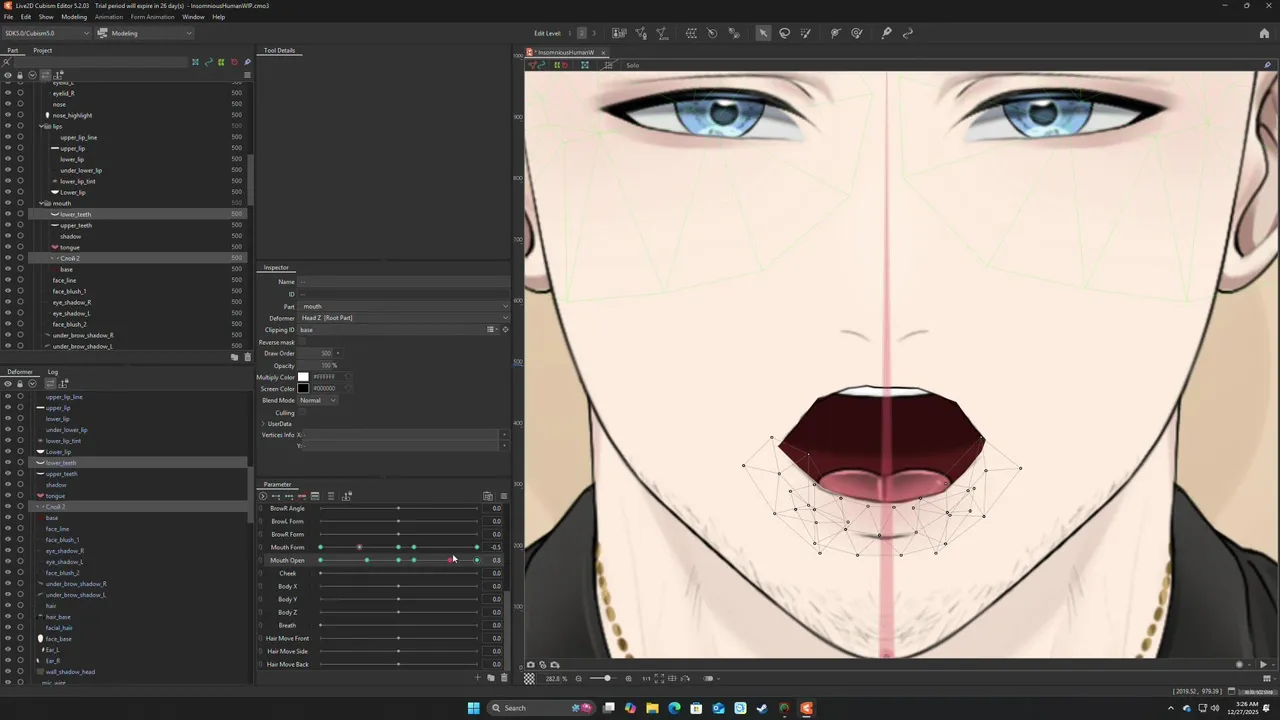Image resolution: width=1280 pixels, height=720 pixels.
Task: Choose the Brush selection tool
Action: [806, 33]
